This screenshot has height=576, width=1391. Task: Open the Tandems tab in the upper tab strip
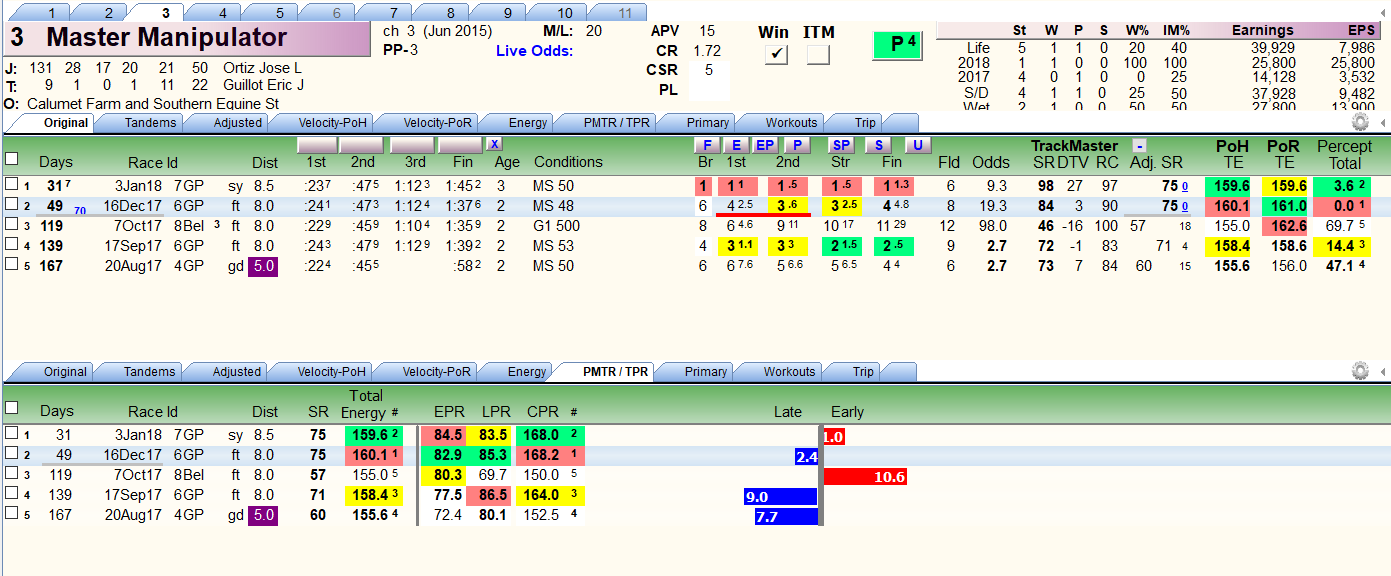click(x=150, y=123)
